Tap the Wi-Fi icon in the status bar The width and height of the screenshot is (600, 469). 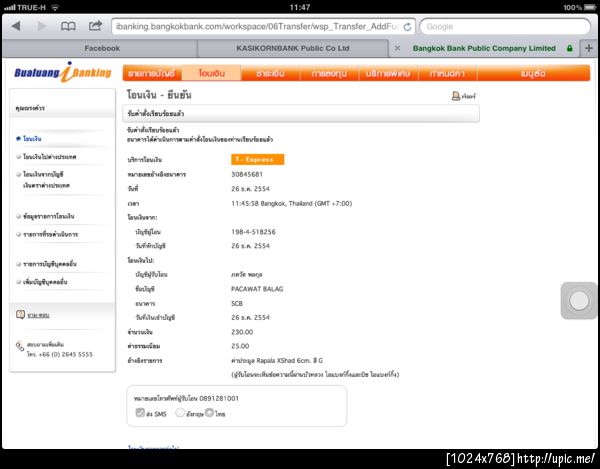55,7
